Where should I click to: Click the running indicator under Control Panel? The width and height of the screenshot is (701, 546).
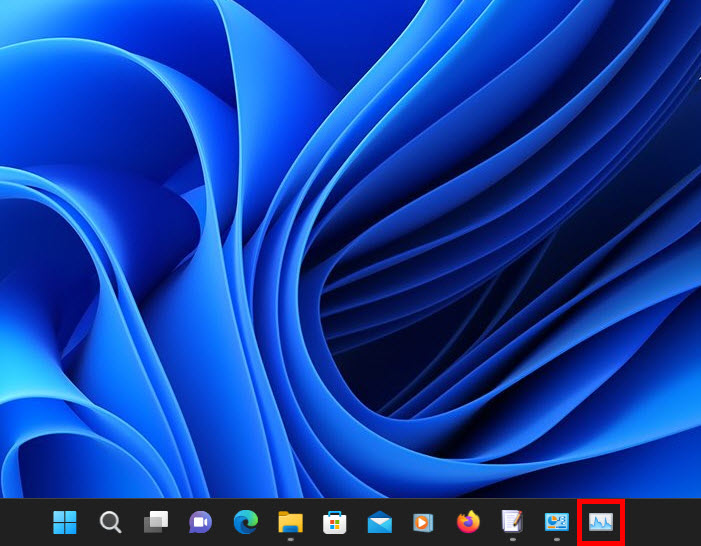[556, 539]
